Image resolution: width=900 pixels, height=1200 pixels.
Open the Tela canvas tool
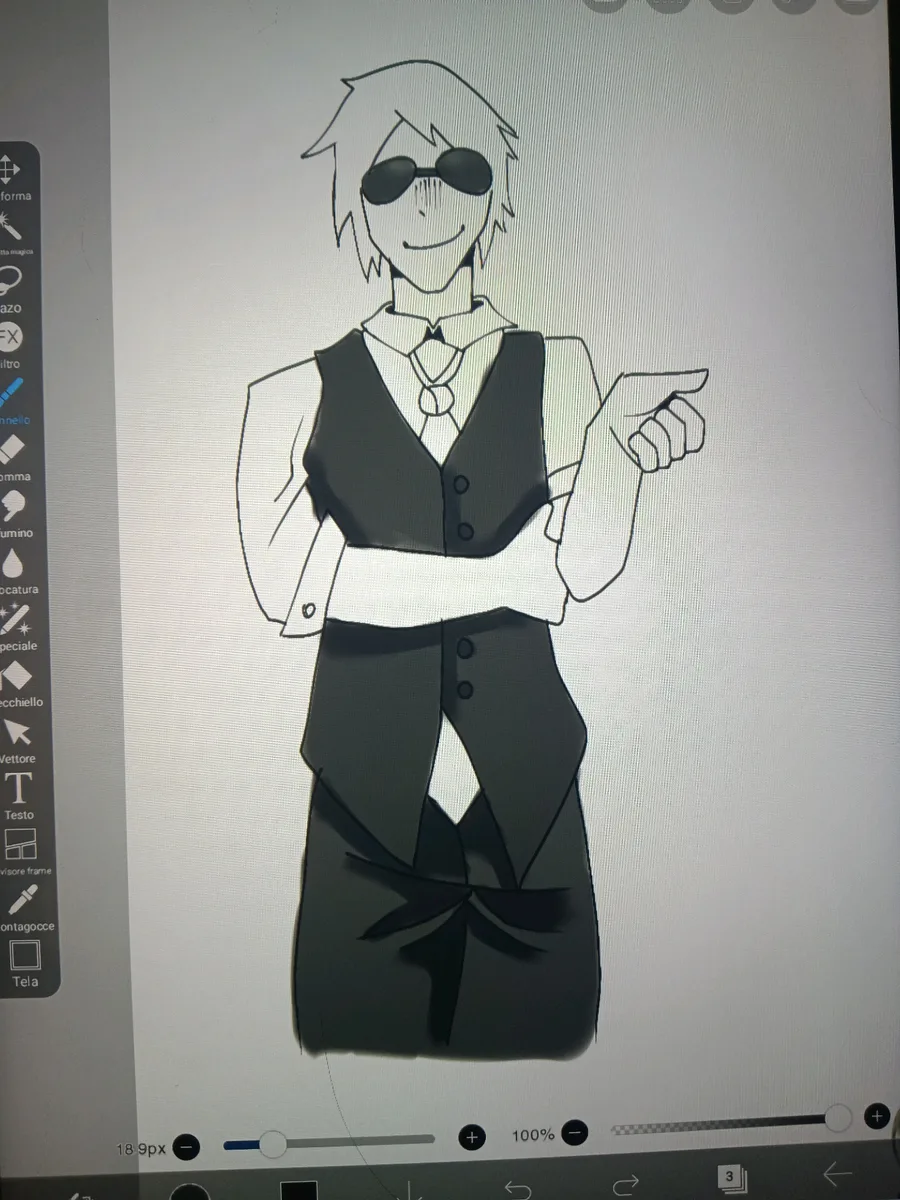(25, 963)
